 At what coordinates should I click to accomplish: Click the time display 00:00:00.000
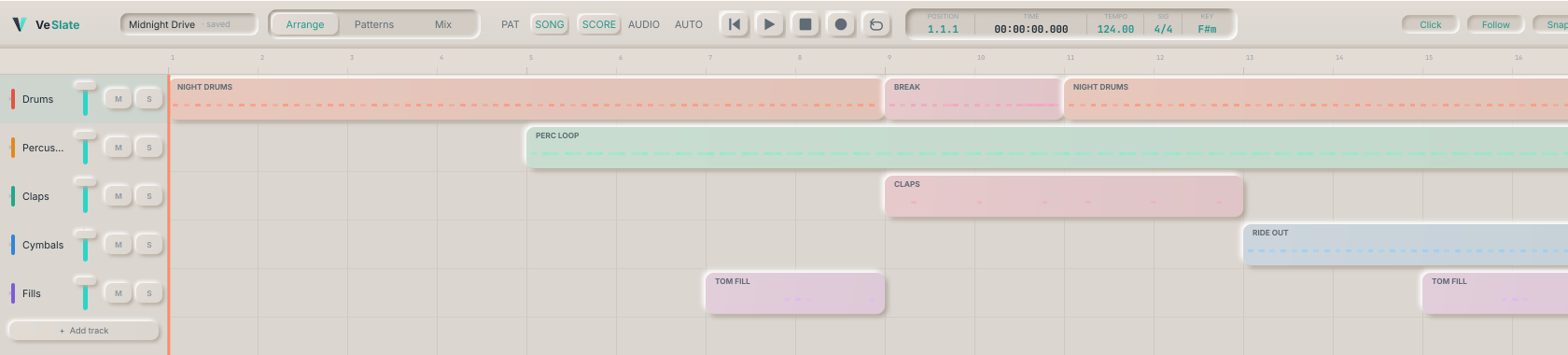(x=1031, y=29)
